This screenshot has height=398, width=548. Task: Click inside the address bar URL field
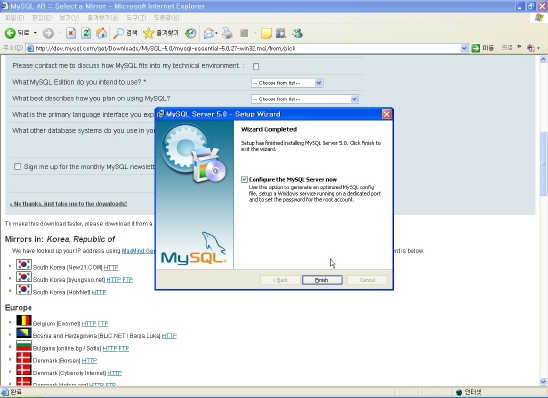point(246,48)
